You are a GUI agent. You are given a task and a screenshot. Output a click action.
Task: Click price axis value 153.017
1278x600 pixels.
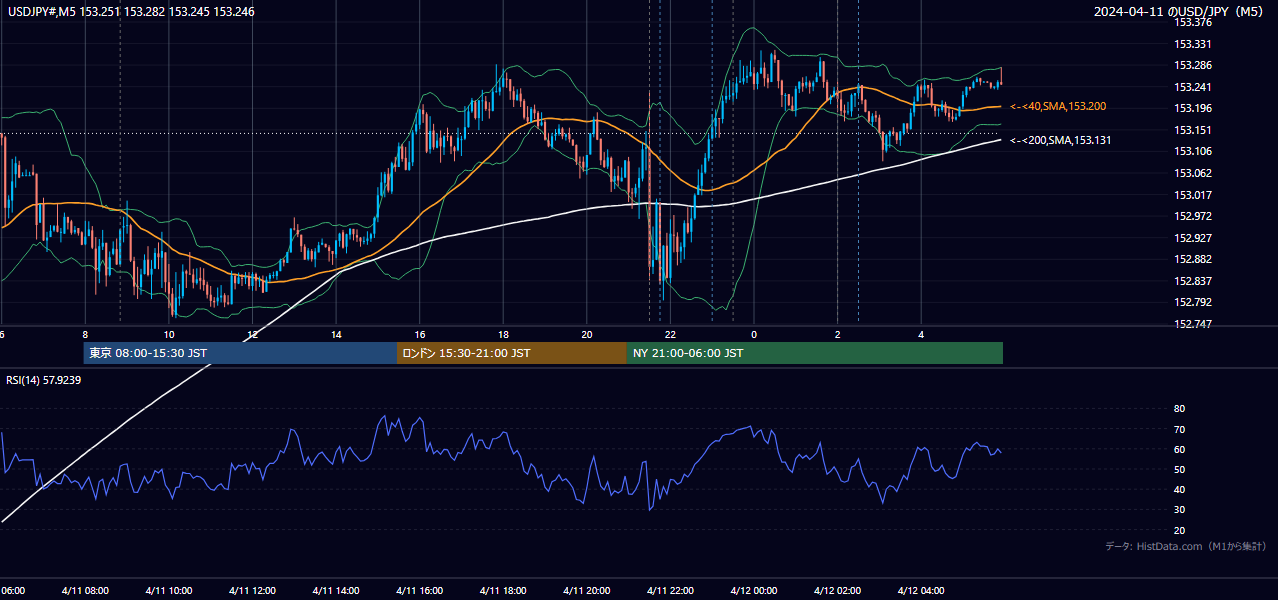click(x=1192, y=195)
